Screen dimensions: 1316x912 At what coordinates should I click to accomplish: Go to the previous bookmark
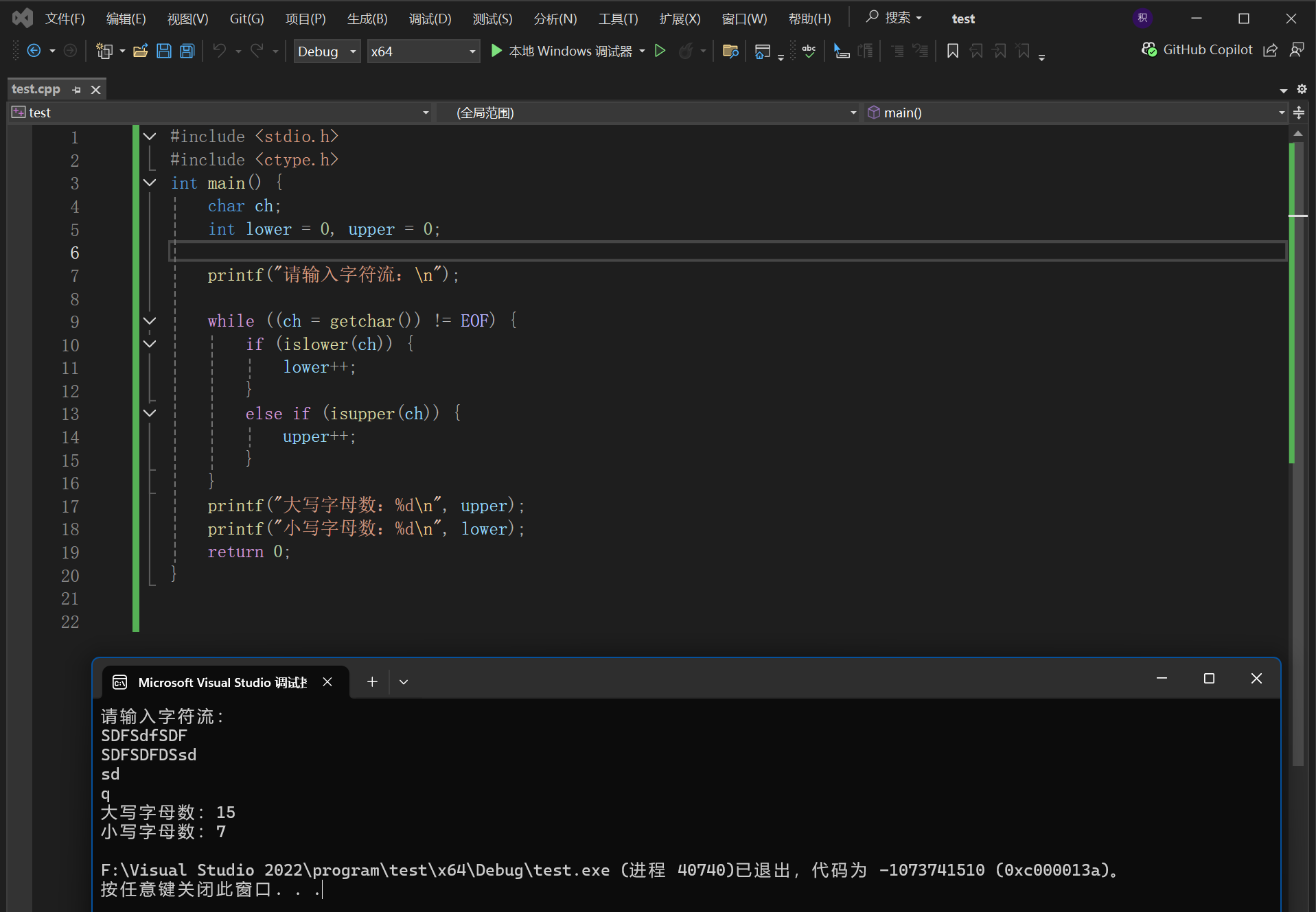(976, 51)
